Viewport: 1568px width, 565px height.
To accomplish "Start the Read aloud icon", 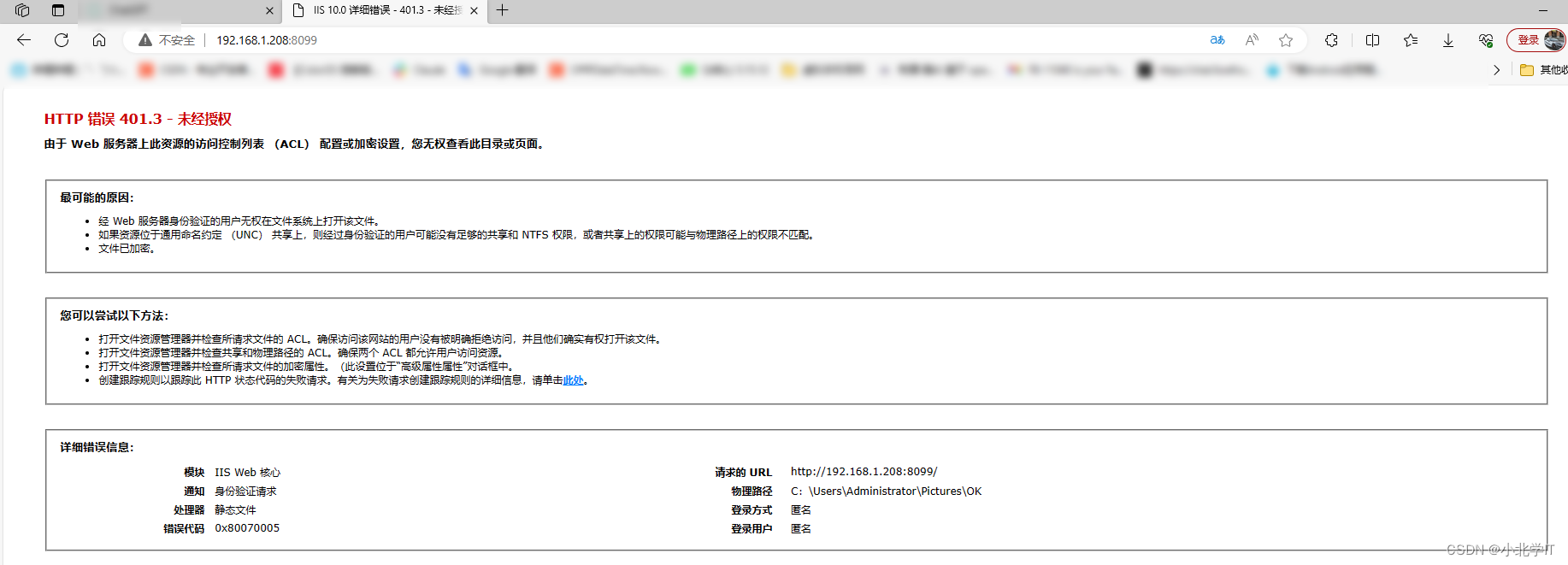I will (1252, 40).
